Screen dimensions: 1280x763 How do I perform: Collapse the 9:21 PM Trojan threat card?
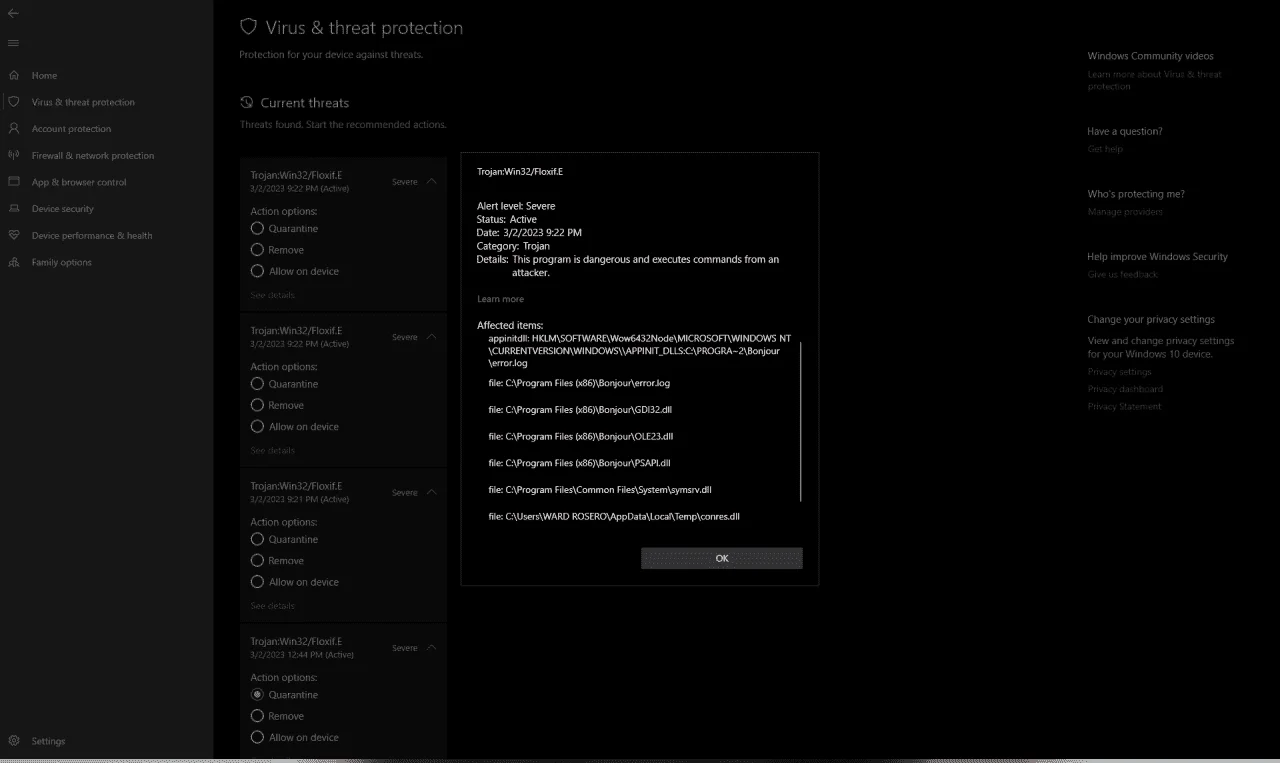431,492
